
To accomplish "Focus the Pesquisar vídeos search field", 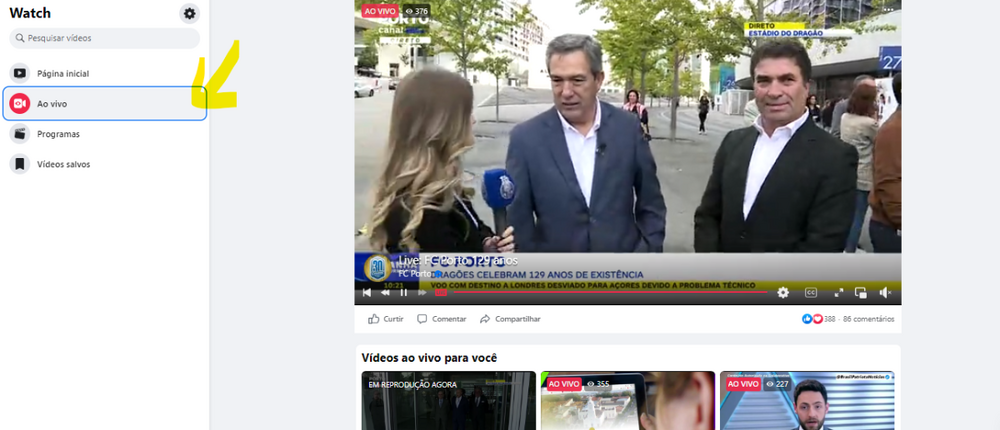I will tap(105, 38).
